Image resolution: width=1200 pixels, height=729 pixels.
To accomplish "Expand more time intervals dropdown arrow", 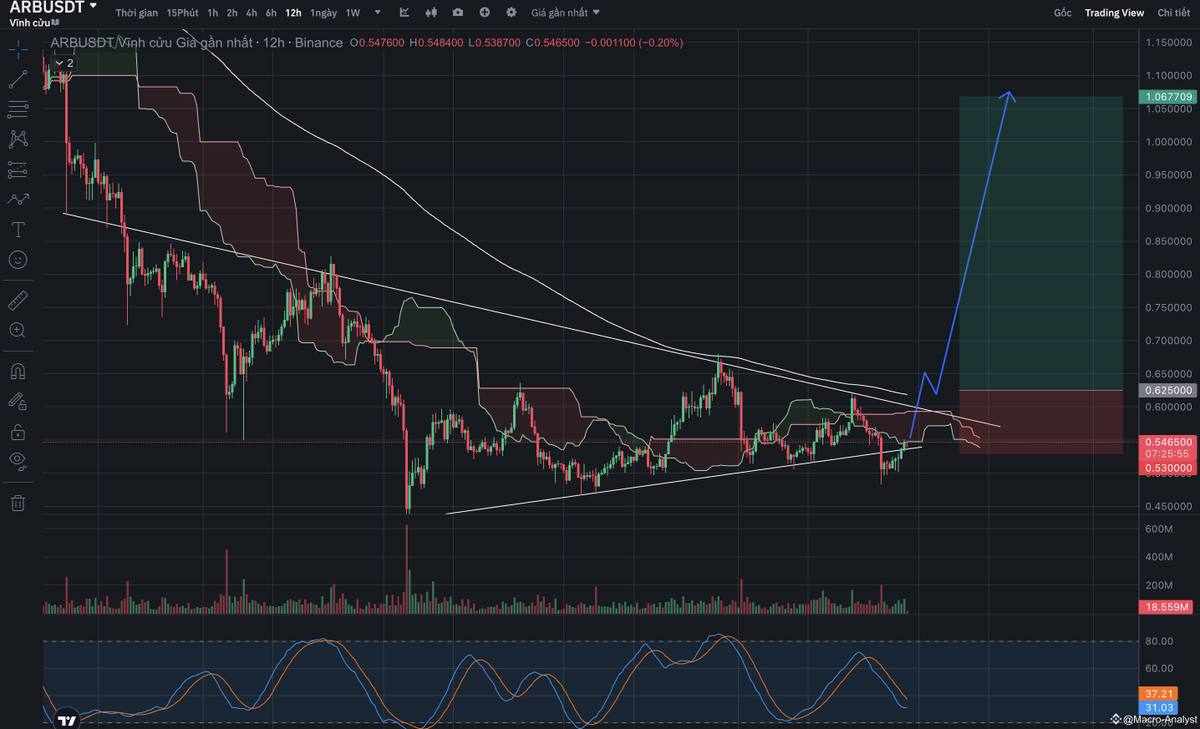I will [x=377, y=13].
